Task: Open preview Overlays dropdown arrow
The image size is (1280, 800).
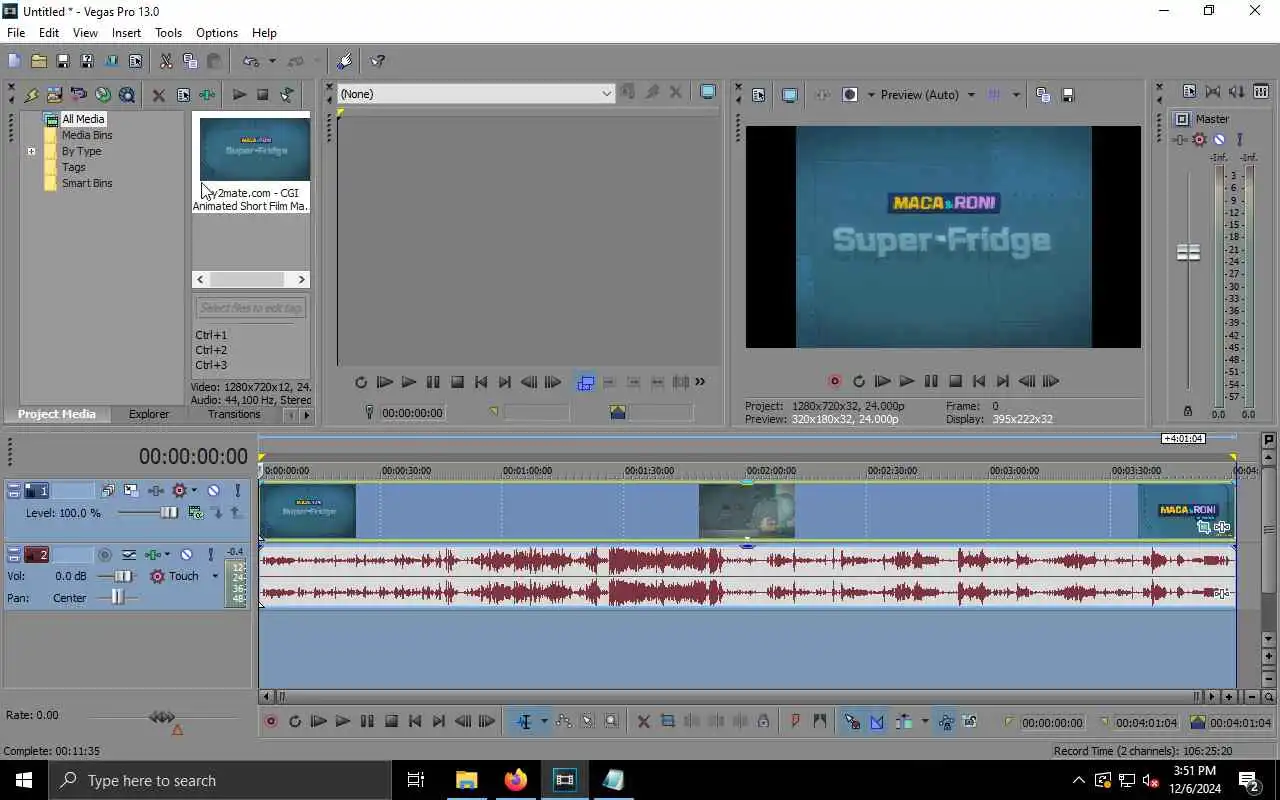Action: 1016,95
